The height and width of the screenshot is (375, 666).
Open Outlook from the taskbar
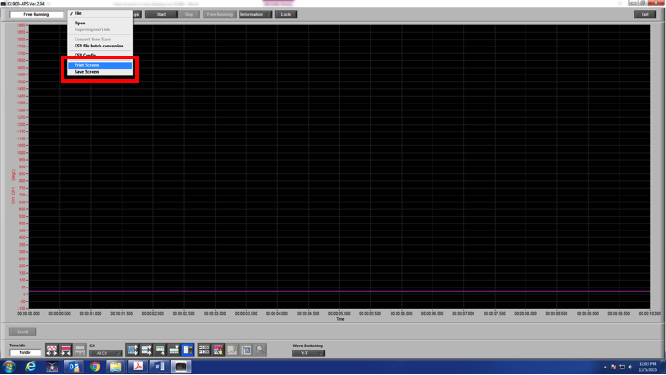[73, 367]
